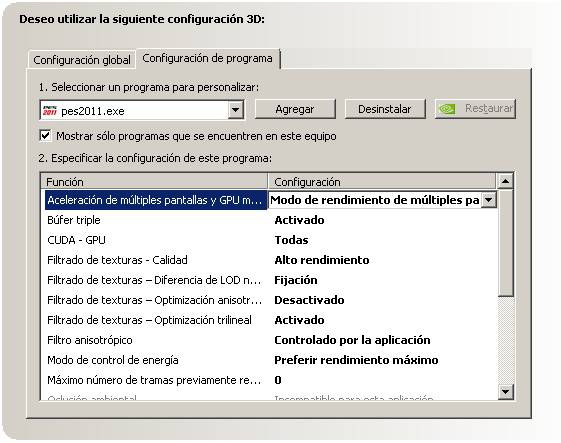Click the Activado value for Búfer triple

[x=299, y=220]
